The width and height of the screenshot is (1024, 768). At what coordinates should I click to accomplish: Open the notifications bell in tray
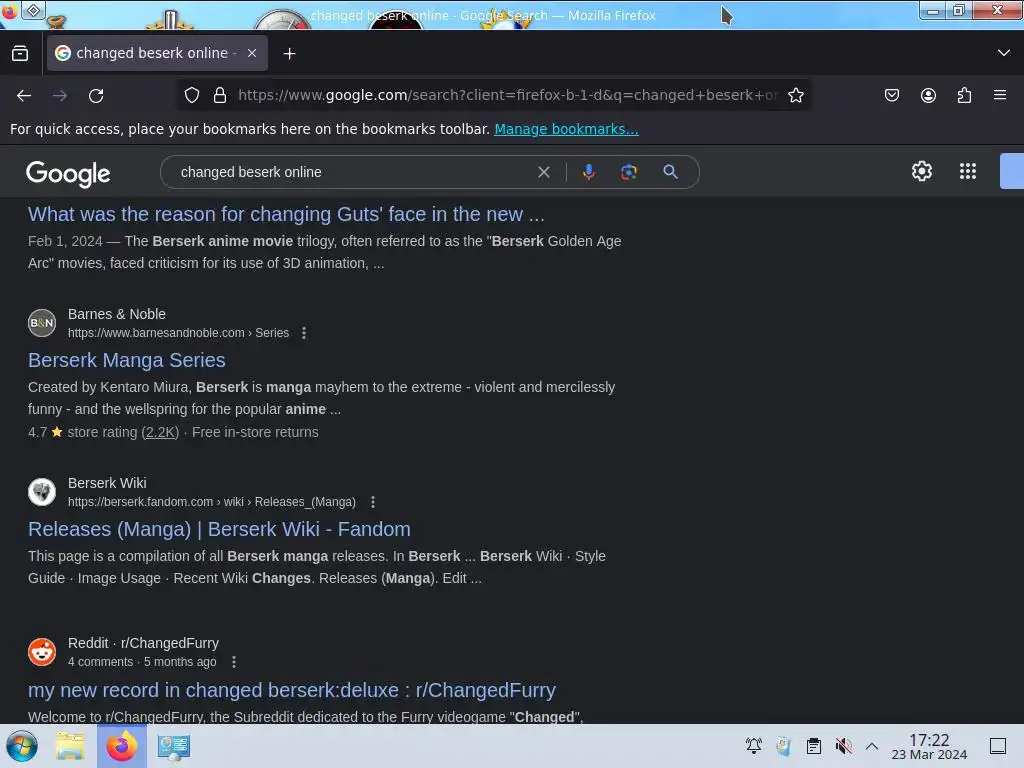(x=754, y=746)
